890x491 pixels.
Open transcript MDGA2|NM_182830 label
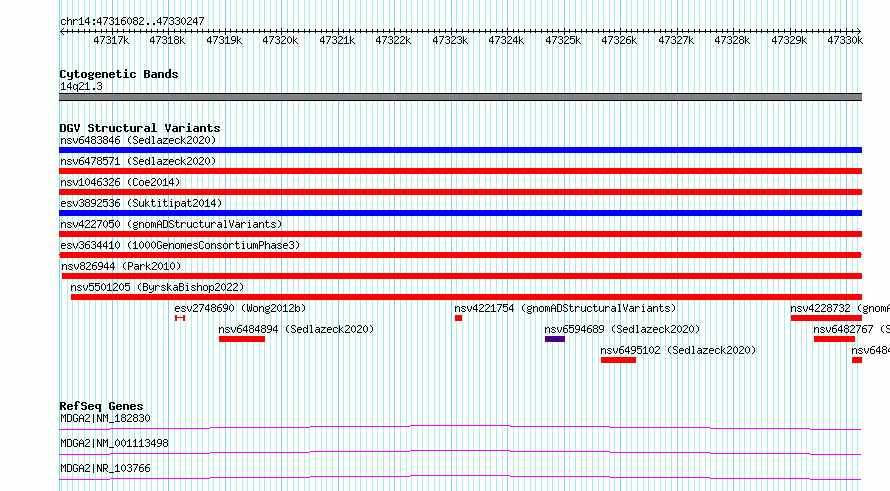point(105,418)
